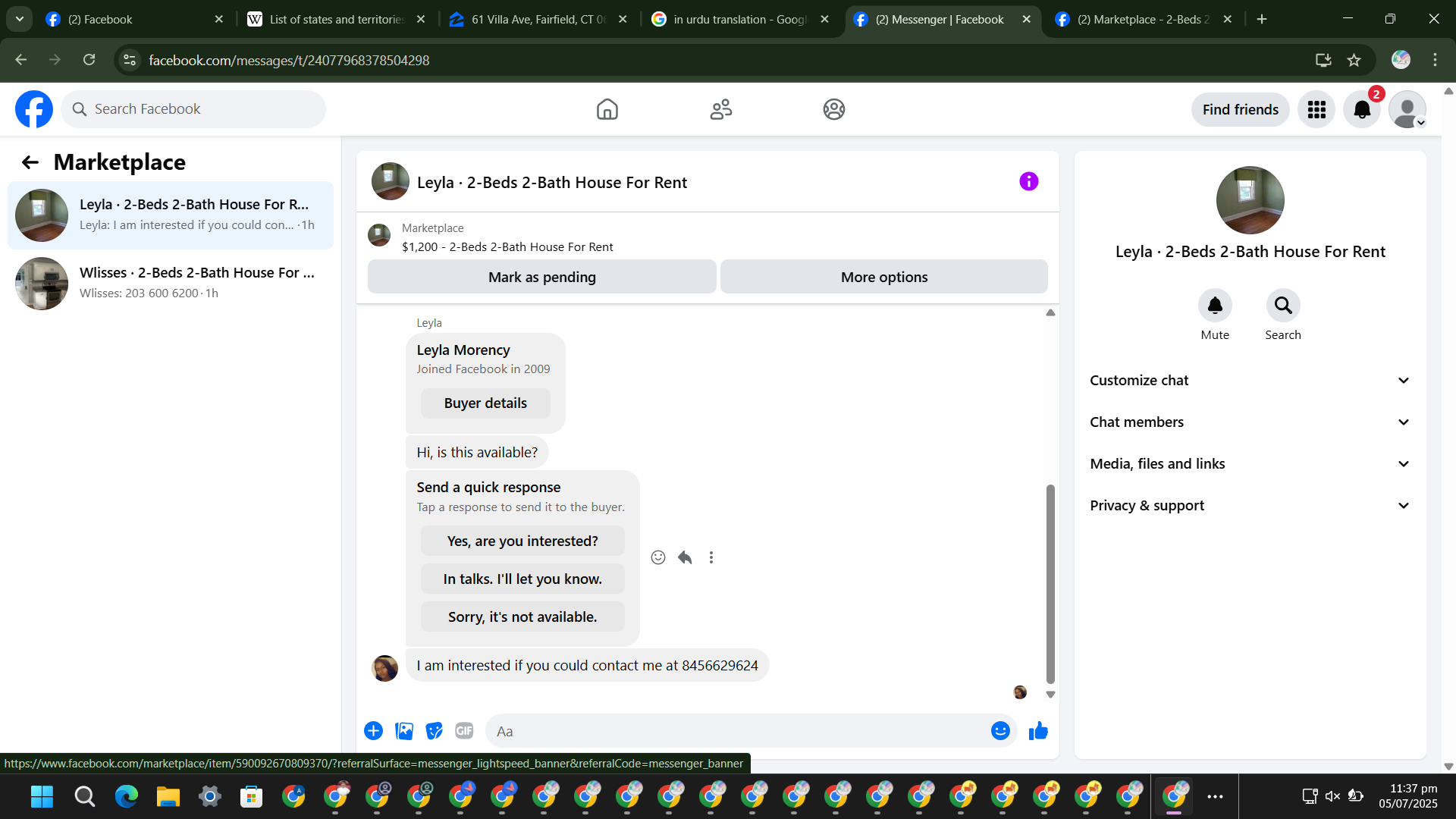Attach a photo using the image icon

click(x=404, y=731)
